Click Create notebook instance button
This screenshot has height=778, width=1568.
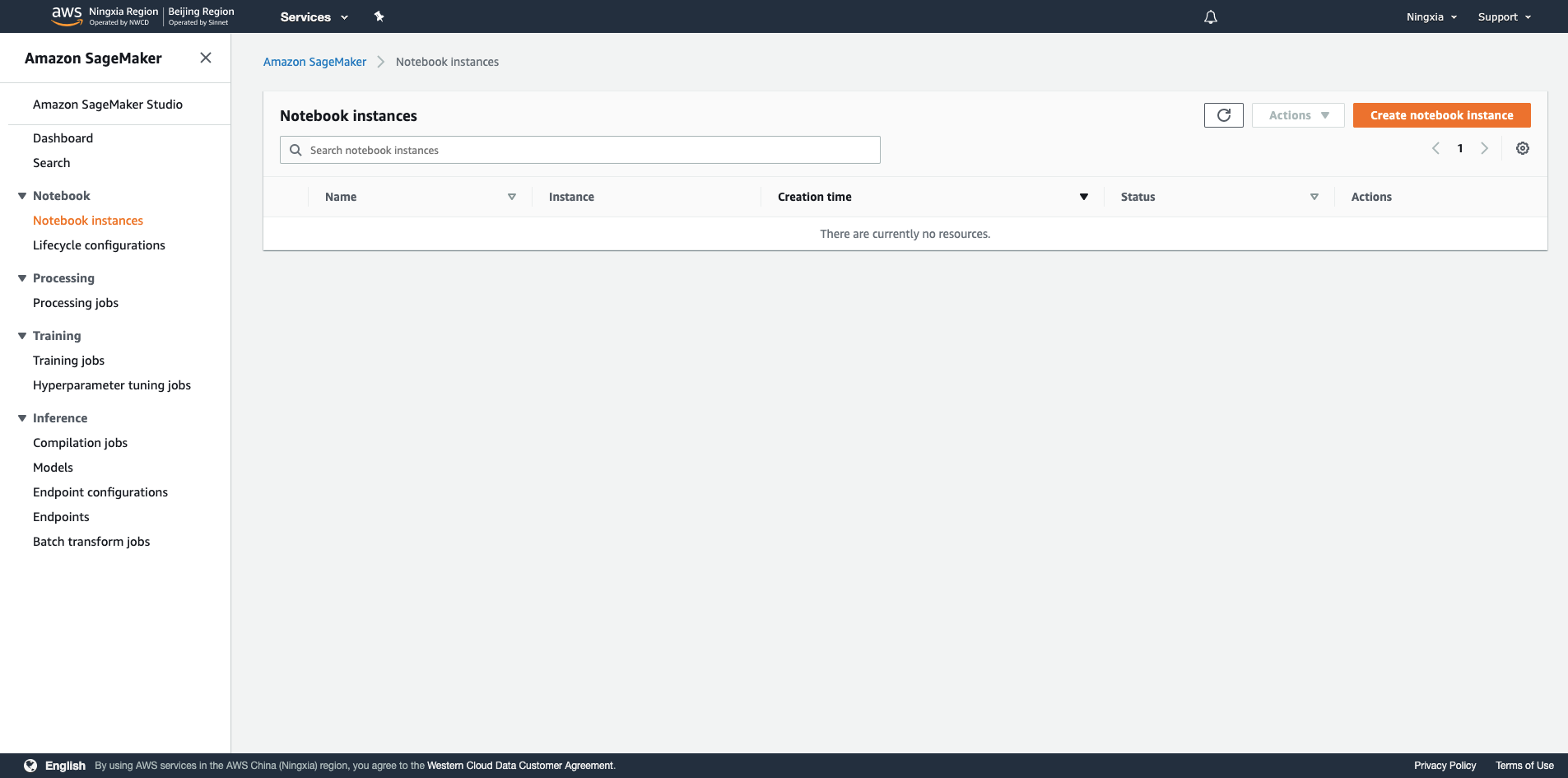click(x=1441, y=115)
